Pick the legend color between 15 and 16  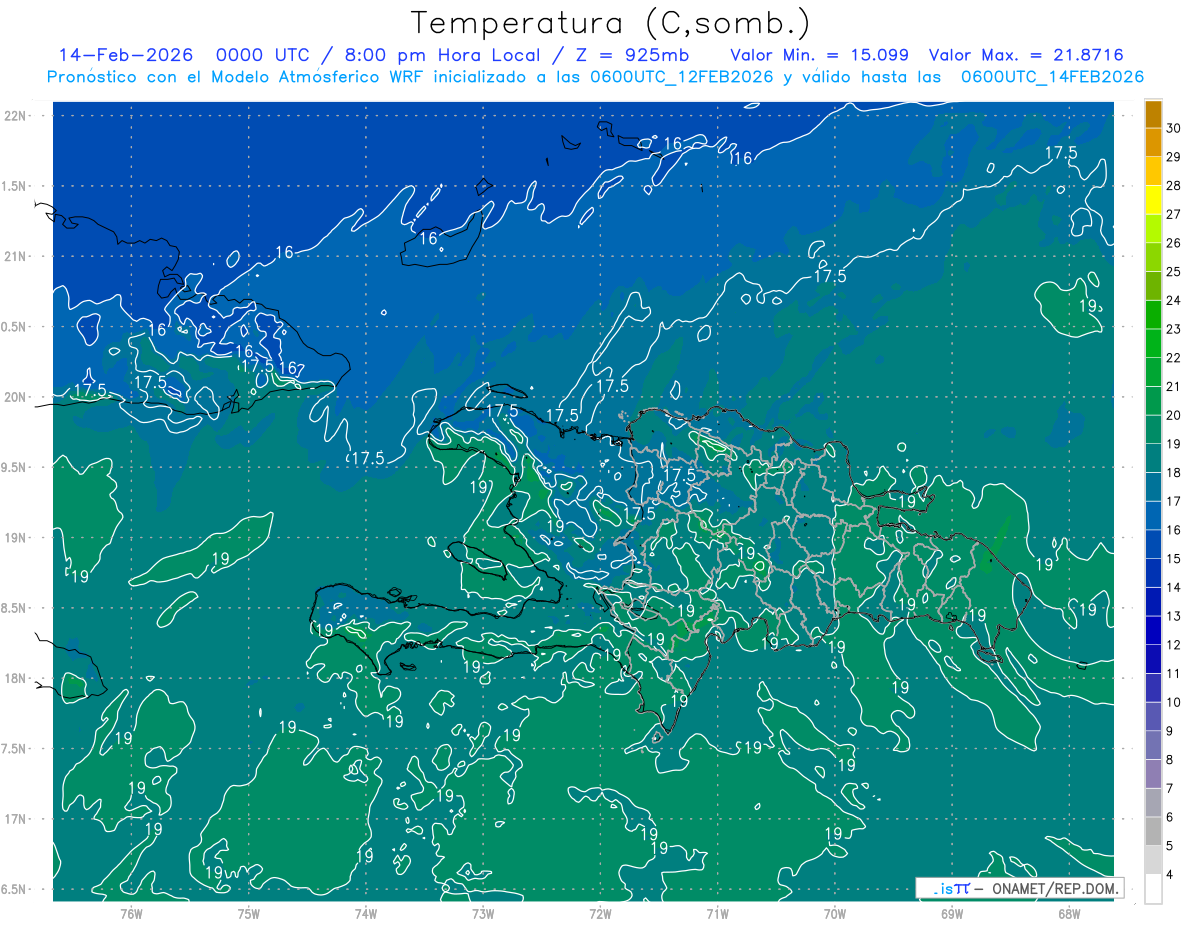(1153, 545)
